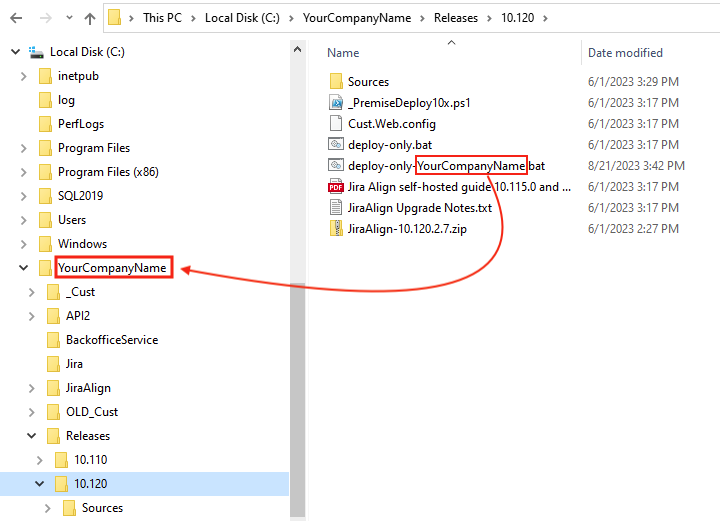The height and width of the screenshot is (521, 720).
Task: Expand the JiraAlign tree node
Action: 31,388
